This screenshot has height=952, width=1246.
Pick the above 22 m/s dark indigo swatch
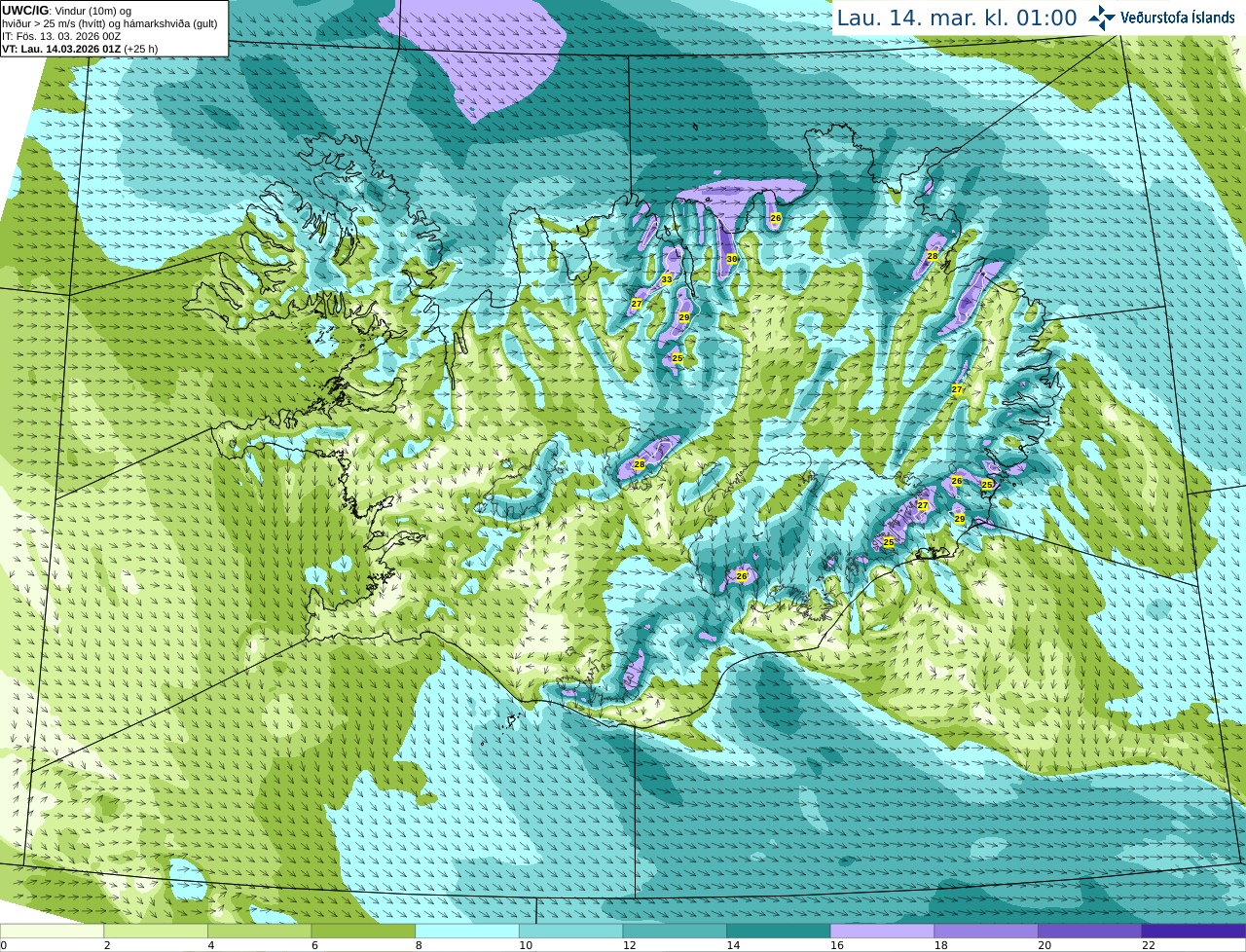[1193, 931]
